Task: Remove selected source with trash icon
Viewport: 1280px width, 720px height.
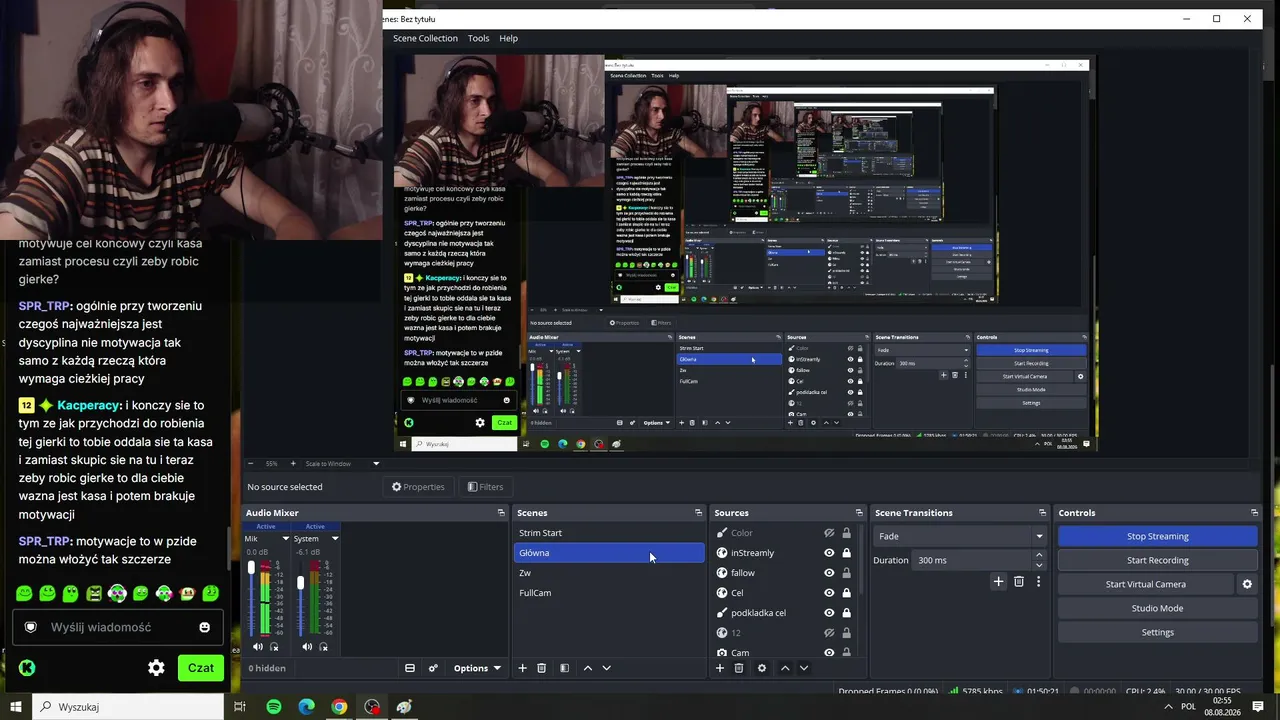Action: pos(739,668)
